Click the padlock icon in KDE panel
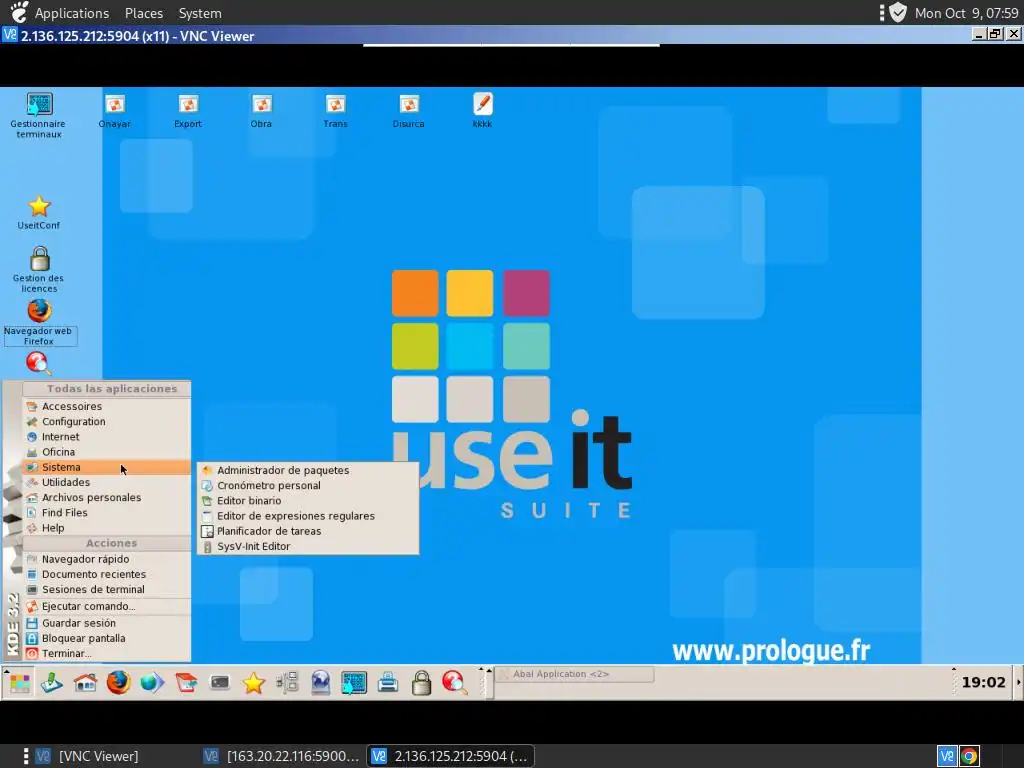Image resolution: width=1024 pixels, height=768 pixels. click(x=421, y=683)
